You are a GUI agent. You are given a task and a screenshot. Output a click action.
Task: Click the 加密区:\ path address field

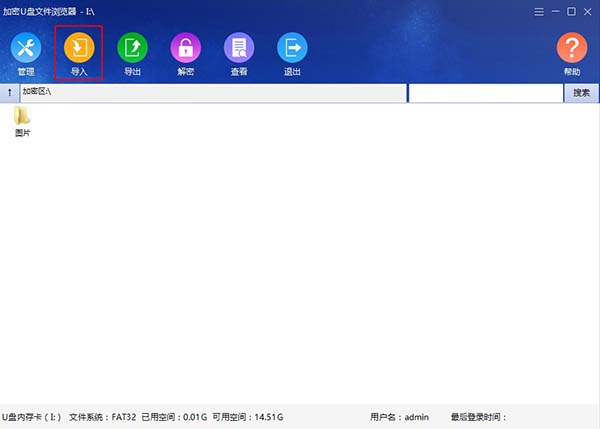click(x=213, y=93)
